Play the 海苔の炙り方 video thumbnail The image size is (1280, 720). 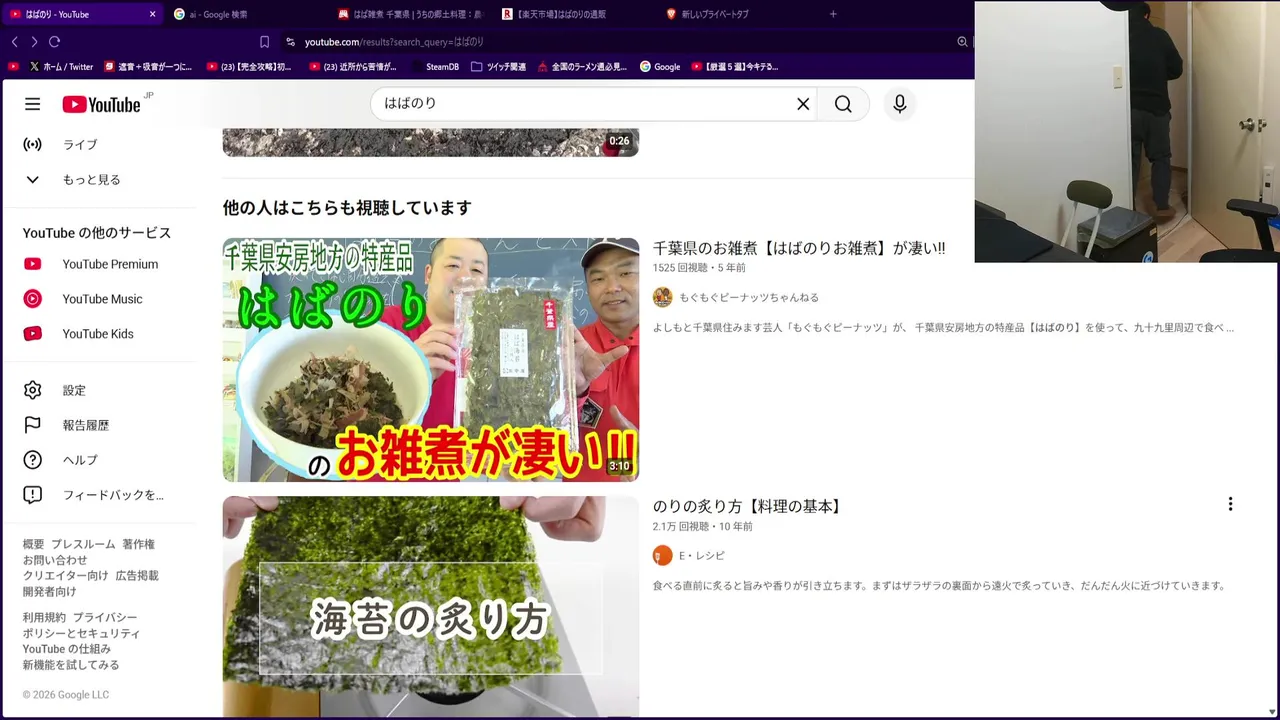(x=431, y=607)
